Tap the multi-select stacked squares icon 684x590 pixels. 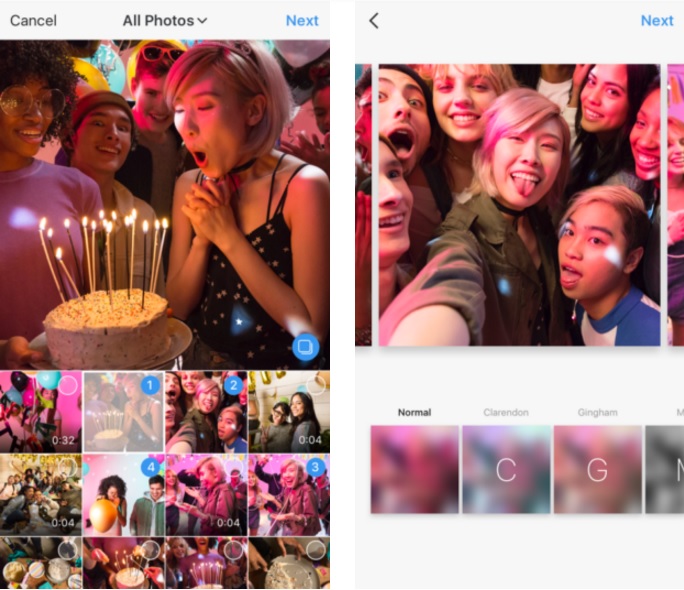[305, 347]
